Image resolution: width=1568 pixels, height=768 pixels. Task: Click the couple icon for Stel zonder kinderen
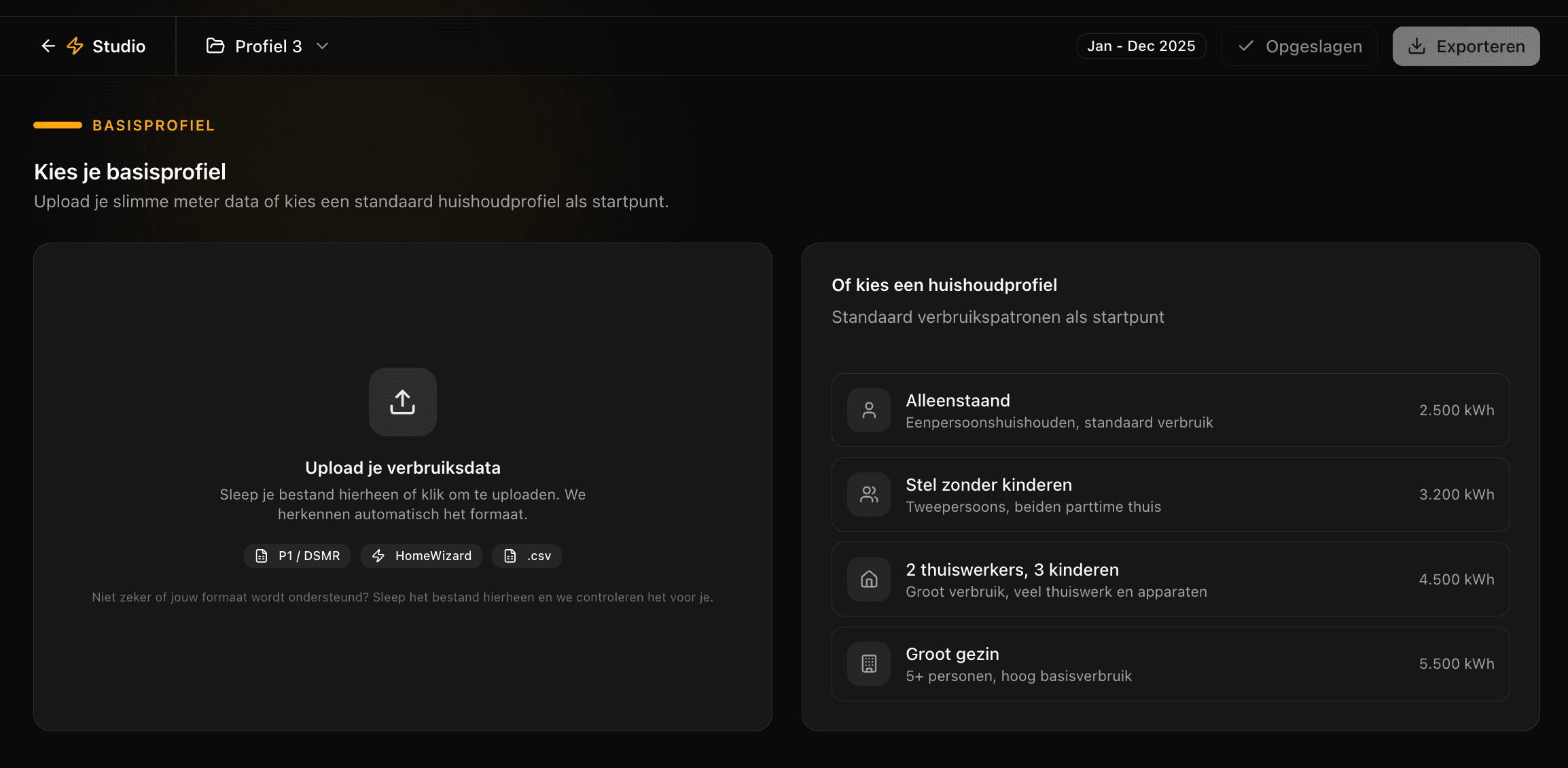[x=868, y=494]
